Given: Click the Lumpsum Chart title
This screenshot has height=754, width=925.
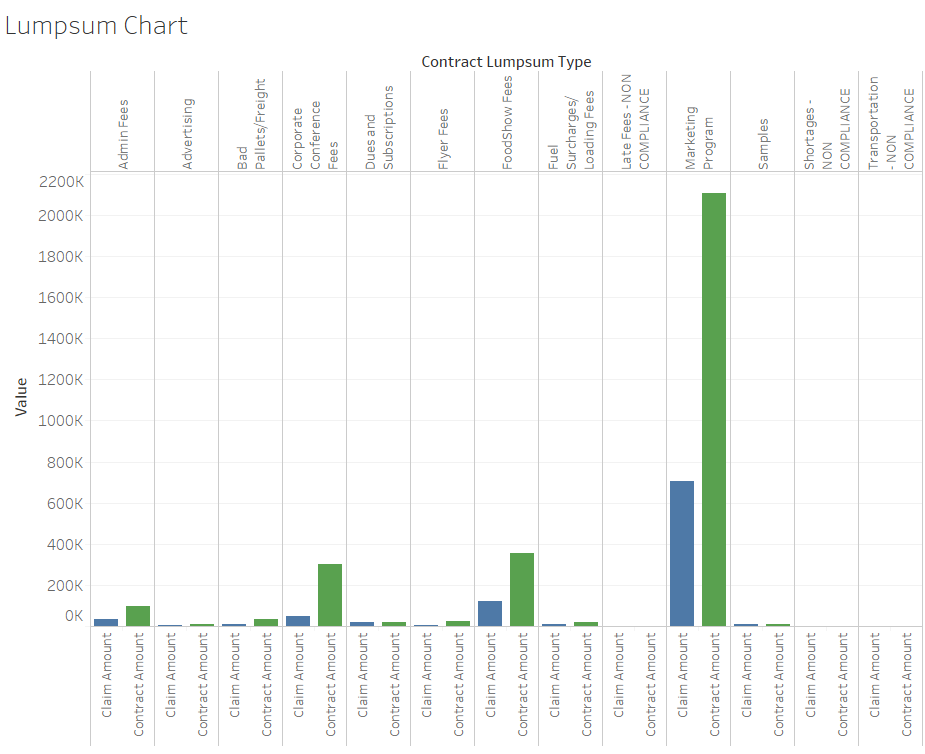Looking at the screenshot, I should coord(96,26).
